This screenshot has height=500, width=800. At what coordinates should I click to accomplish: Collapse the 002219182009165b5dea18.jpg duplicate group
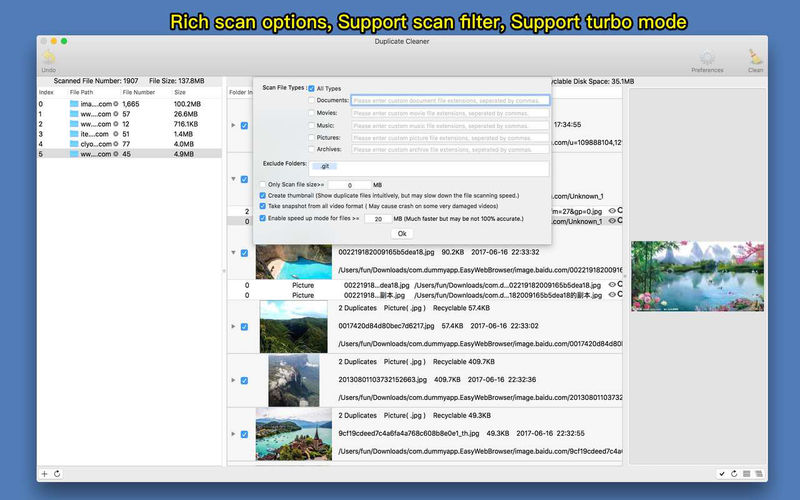(233, 253)
